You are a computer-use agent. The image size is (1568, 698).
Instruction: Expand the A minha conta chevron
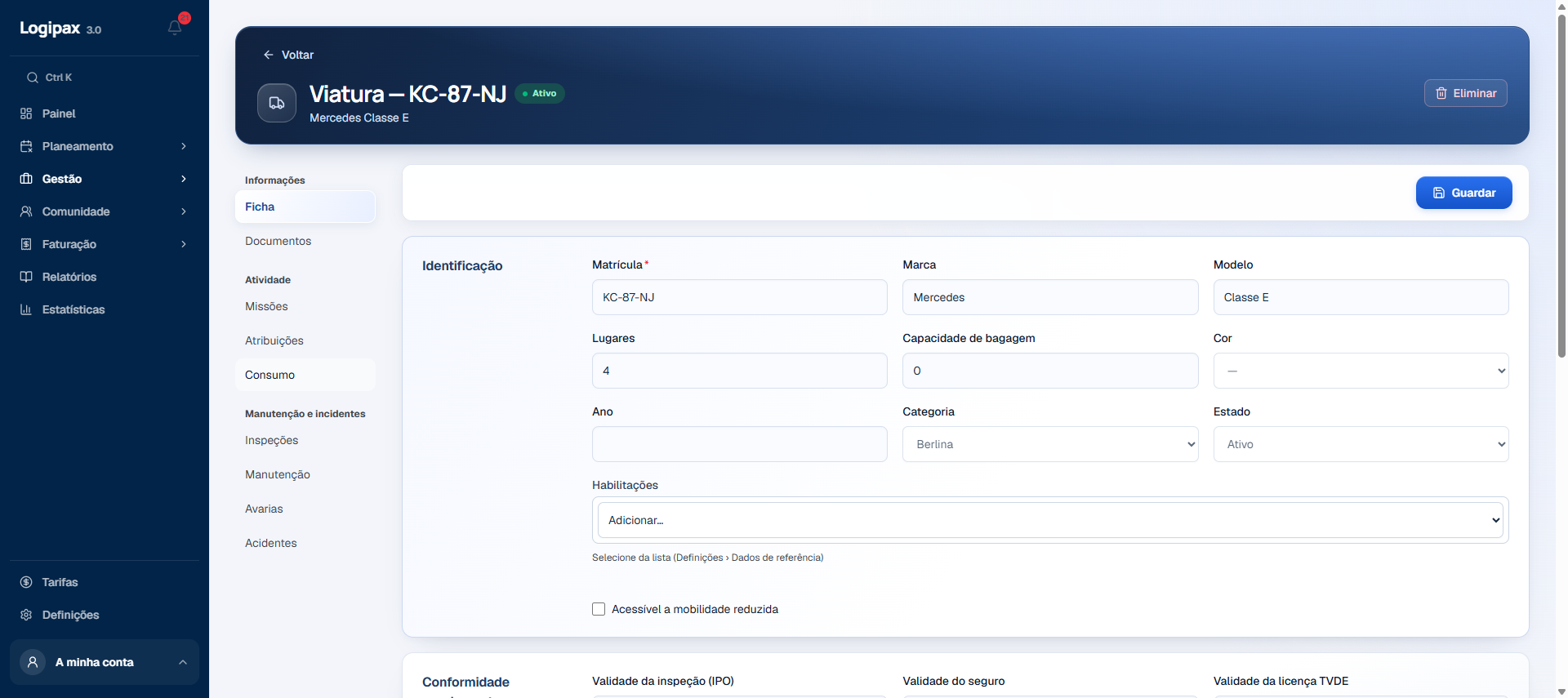183,662
